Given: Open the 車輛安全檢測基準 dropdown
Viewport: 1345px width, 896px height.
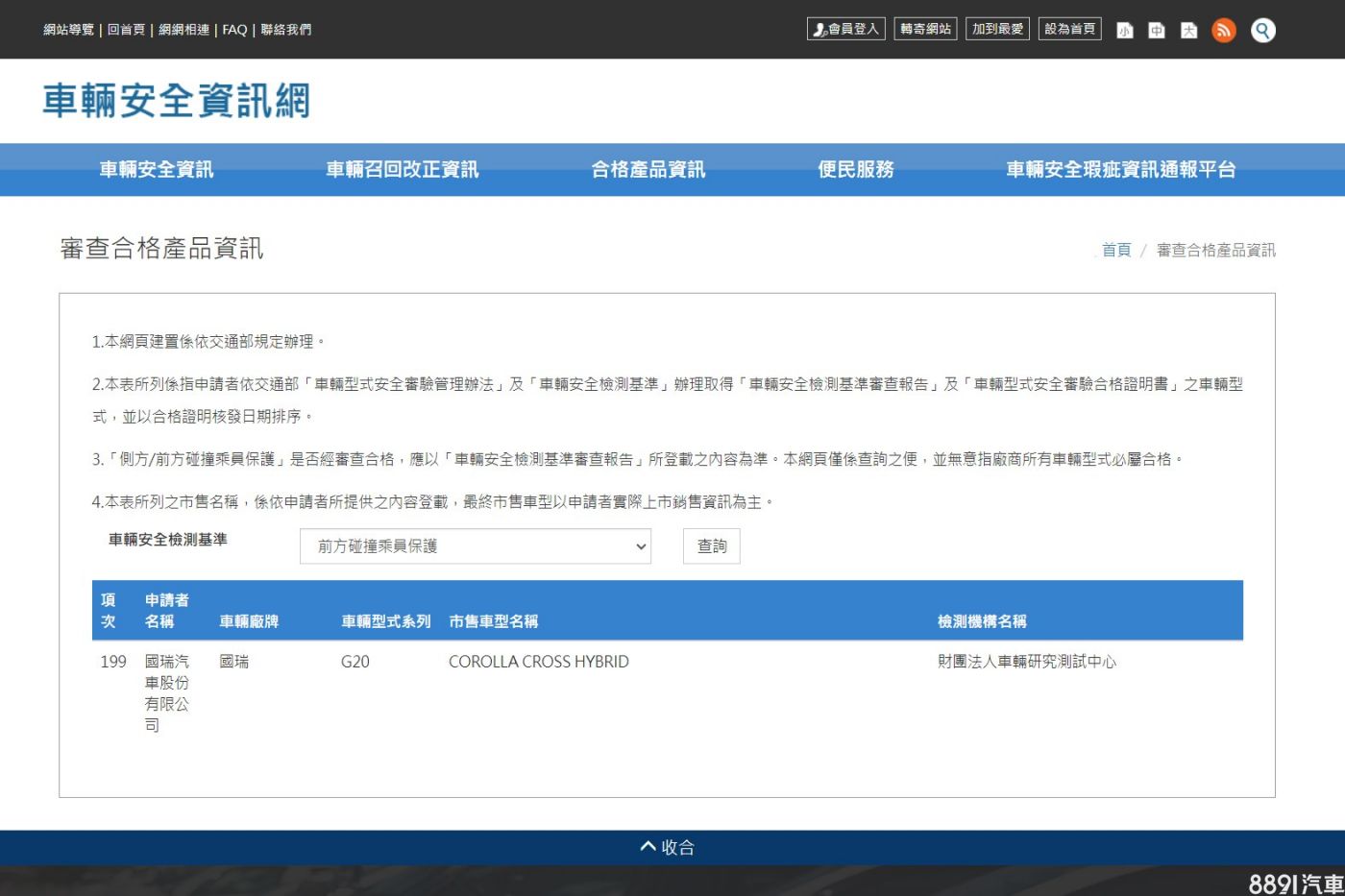Looking at the screenshot, I should point(475,546).
